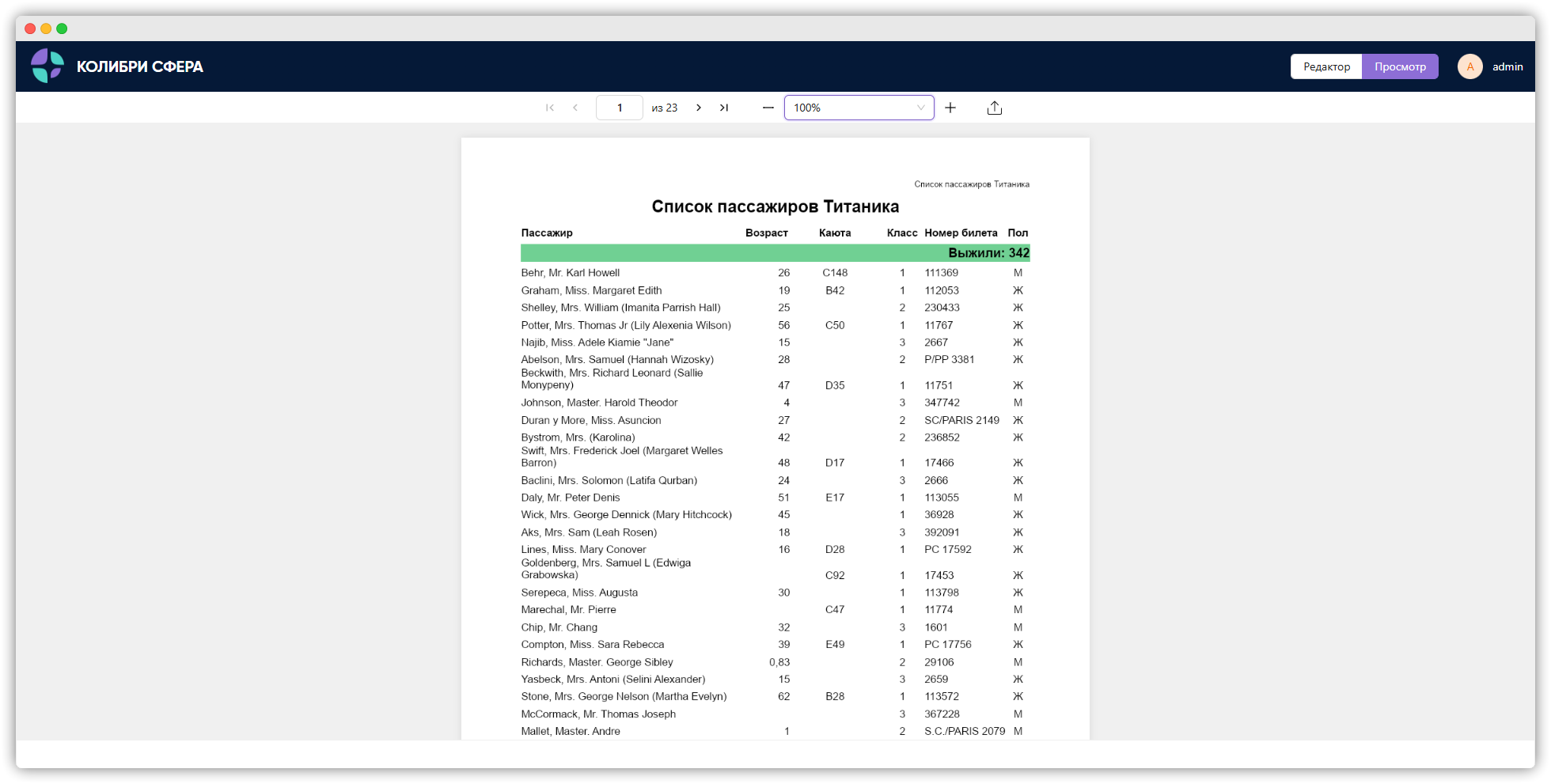
Task: Switch to the Просмотр tab
Action: tap(1400, 66)
